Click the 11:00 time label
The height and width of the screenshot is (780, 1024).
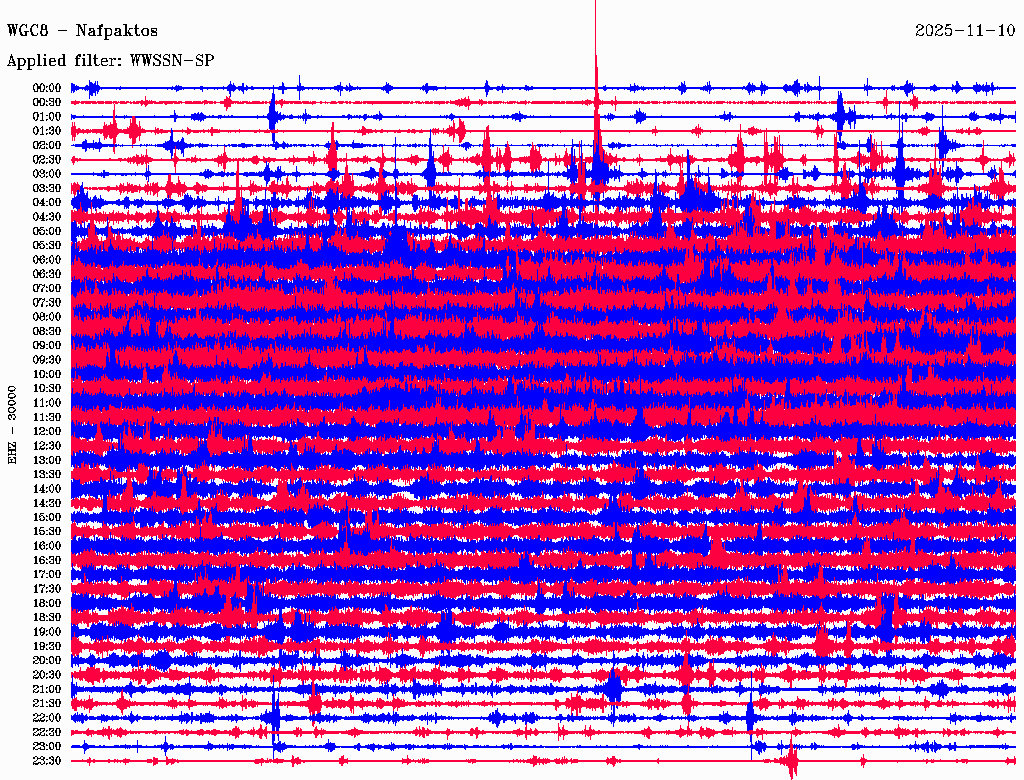[47, 403]
